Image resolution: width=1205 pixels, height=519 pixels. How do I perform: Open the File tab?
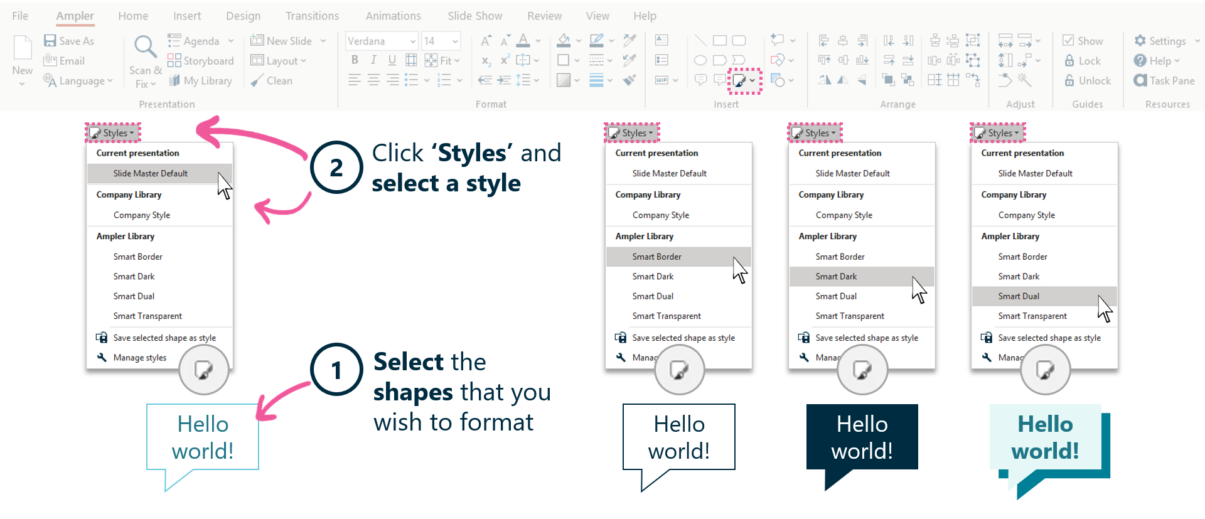point(20,16)
